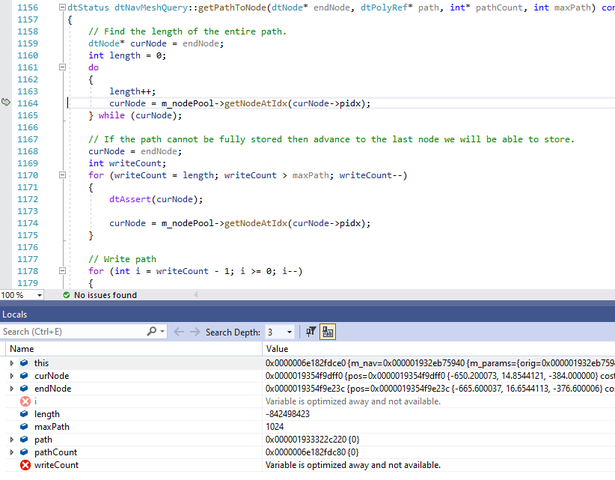Image resolution: width=615 pixels, height=480 pixels.
Task: Select the Locals panel title
Action: pos(15,315)
